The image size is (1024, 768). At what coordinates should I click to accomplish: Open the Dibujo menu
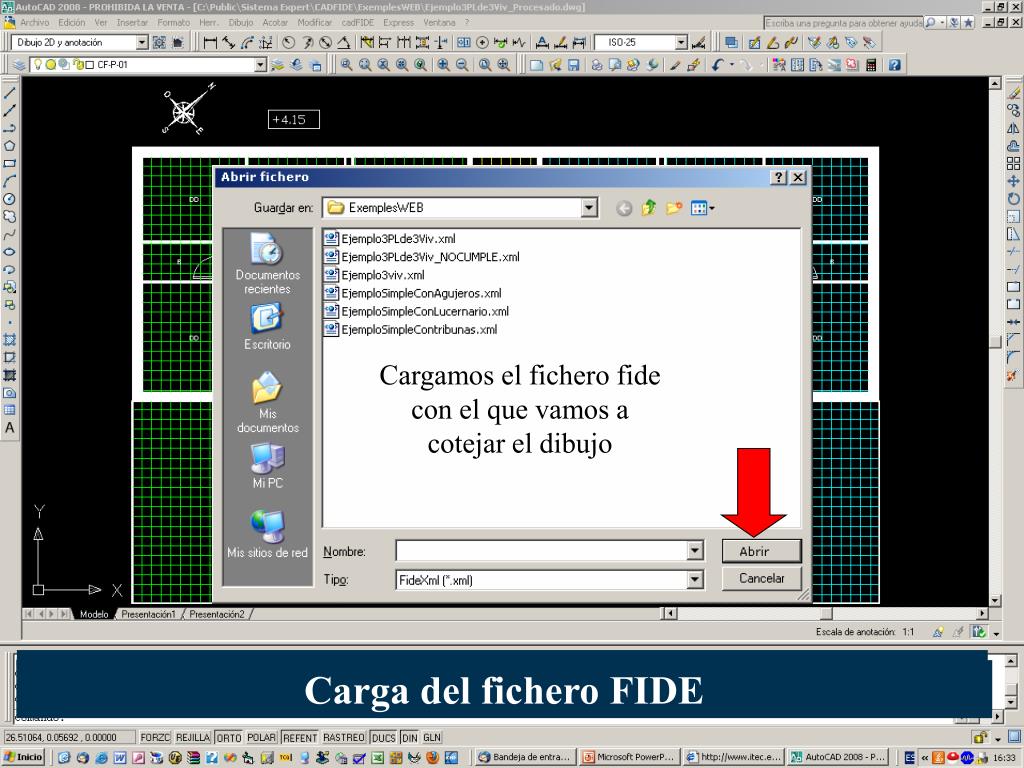click(x=240, y=22)
